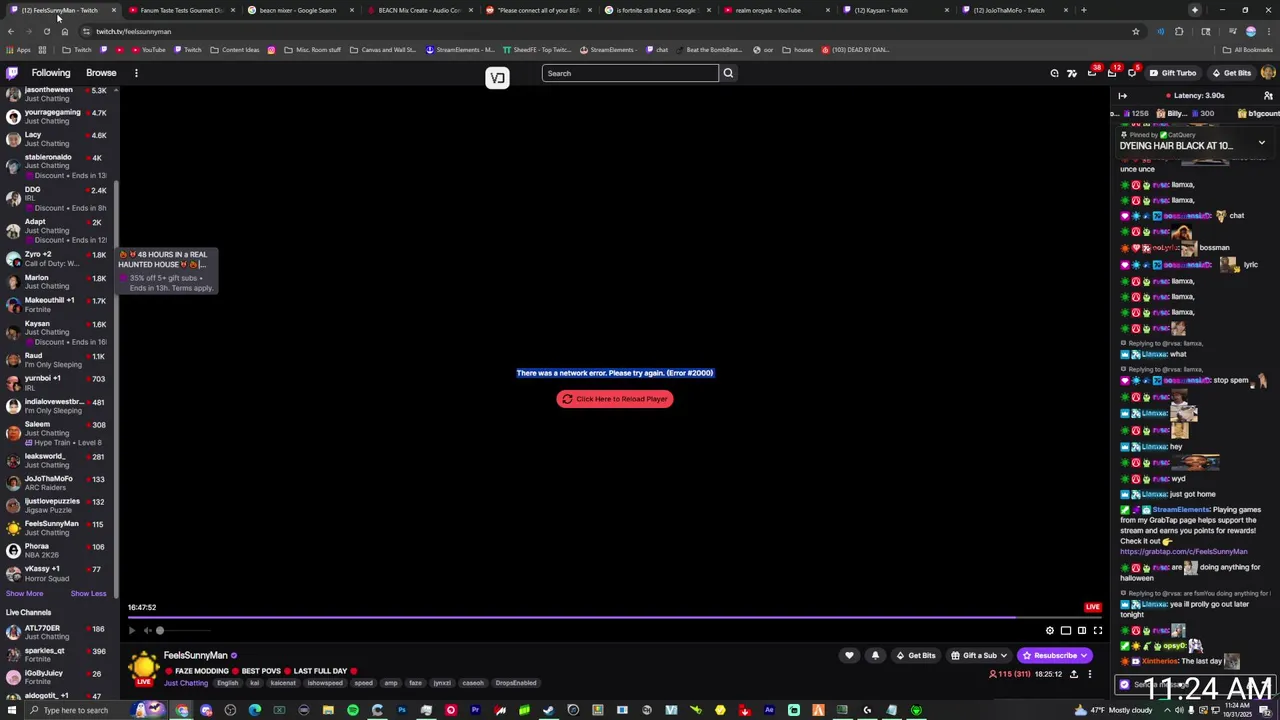
Task: Click Get Bits under the player
Action: pos(916,656)
